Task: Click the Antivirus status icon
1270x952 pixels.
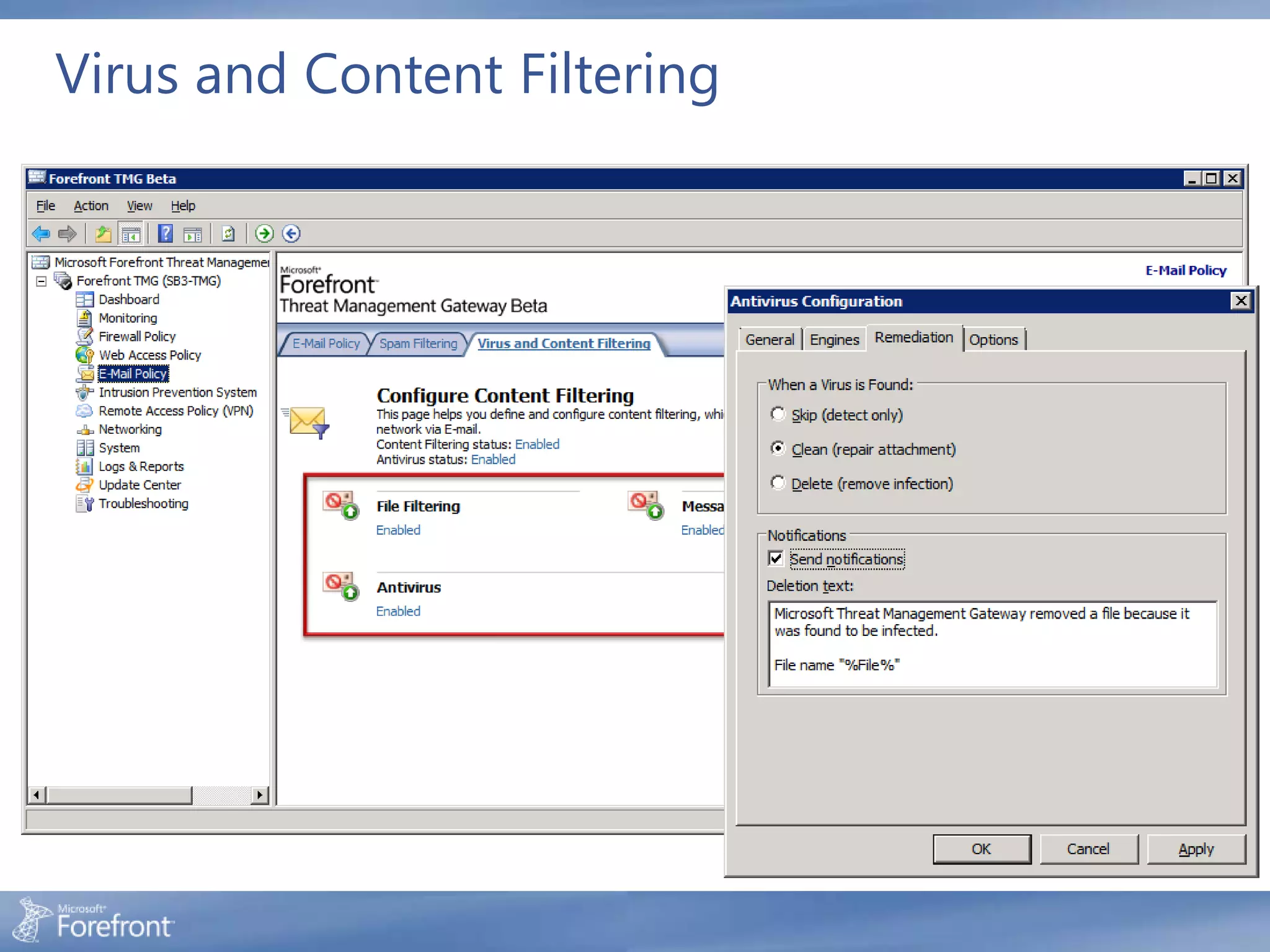Action: [341, 586]
